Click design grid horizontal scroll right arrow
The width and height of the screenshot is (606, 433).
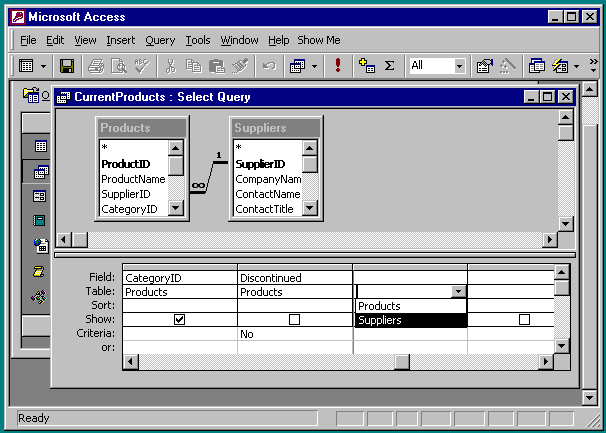[x=546, y=362]
